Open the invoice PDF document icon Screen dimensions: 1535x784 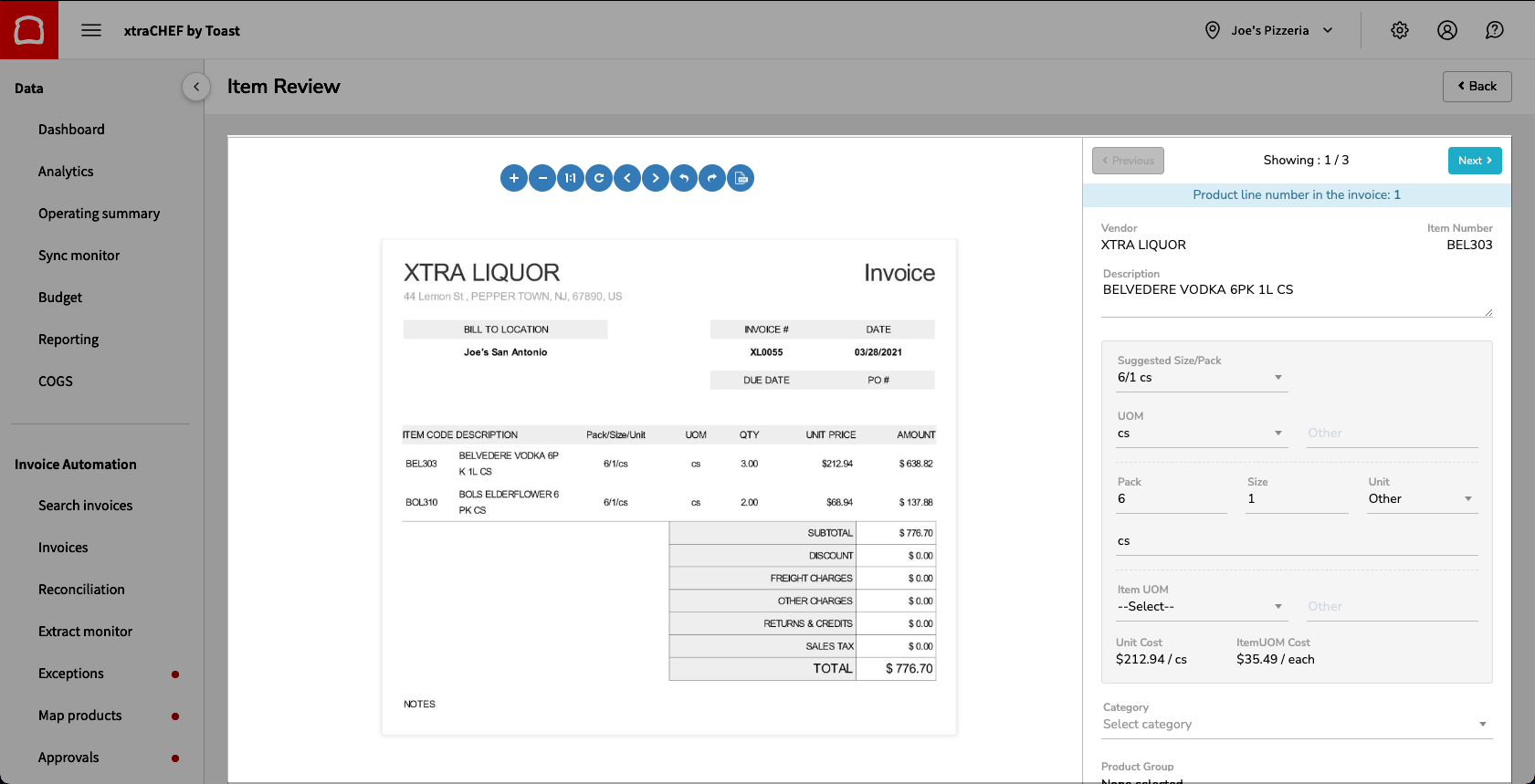[x=741, y=178]
